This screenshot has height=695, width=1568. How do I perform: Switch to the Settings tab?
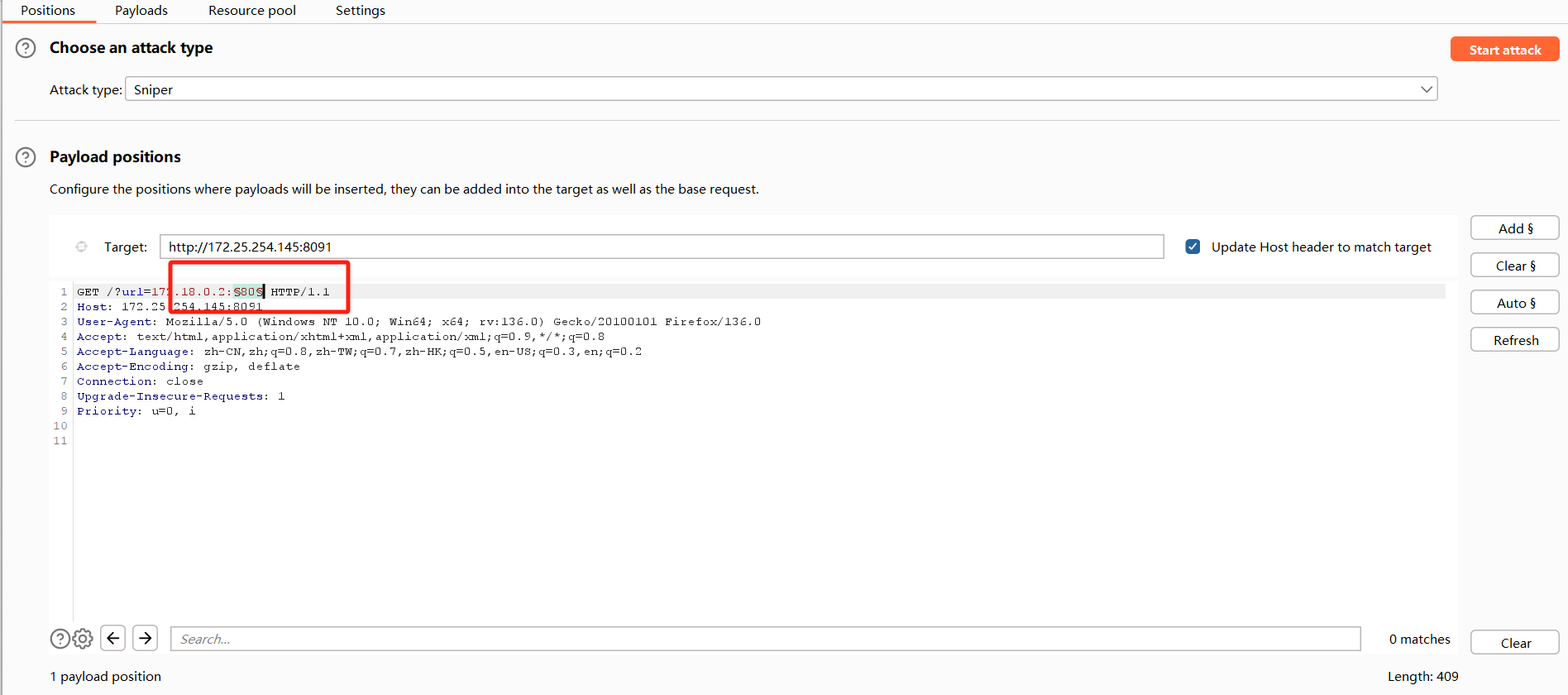(360, 11)
